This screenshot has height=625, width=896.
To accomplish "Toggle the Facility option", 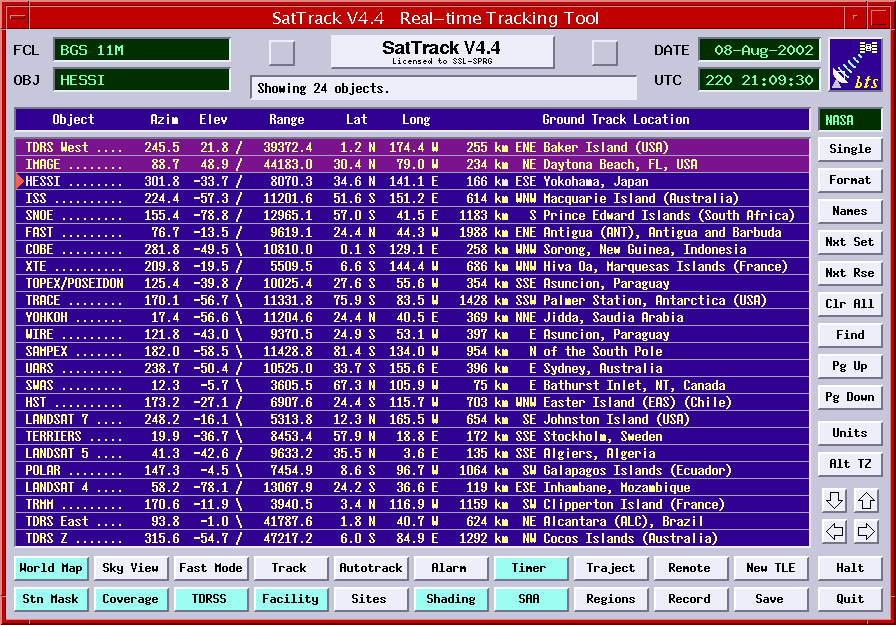I will point(290,599).
